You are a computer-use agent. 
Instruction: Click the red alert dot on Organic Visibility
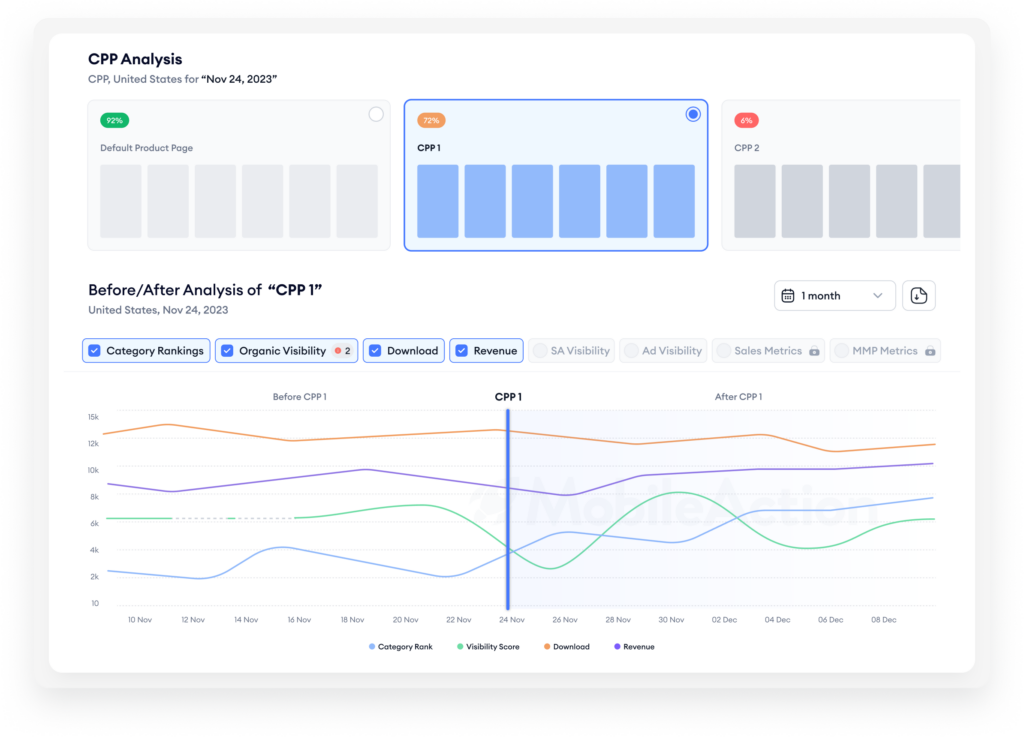coord(338,351)
